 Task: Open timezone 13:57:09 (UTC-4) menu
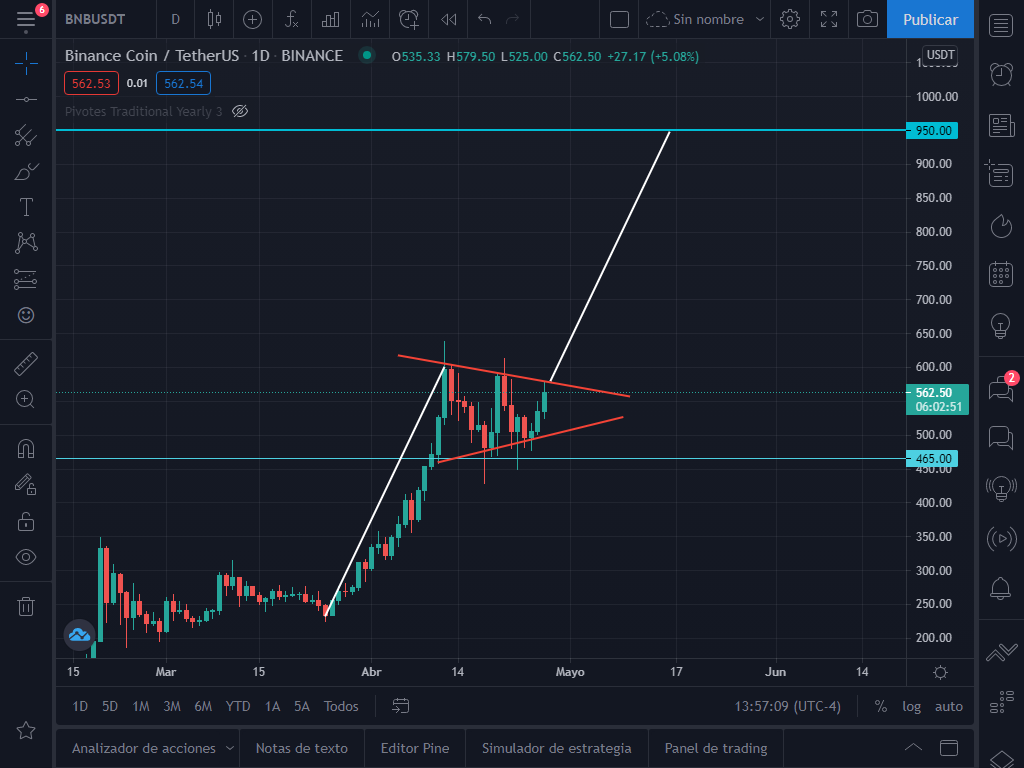(x=788, y=706)
